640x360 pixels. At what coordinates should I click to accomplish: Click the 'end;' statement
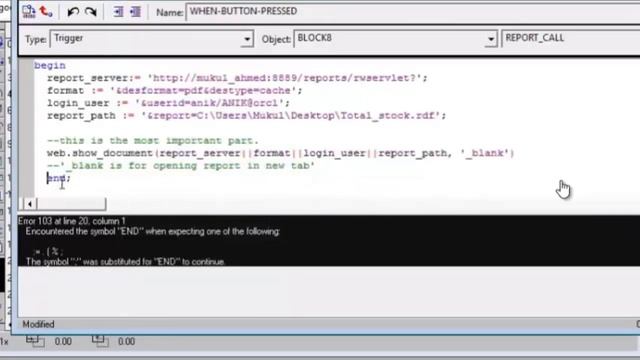pyautogui.click(x=59, y=178)
